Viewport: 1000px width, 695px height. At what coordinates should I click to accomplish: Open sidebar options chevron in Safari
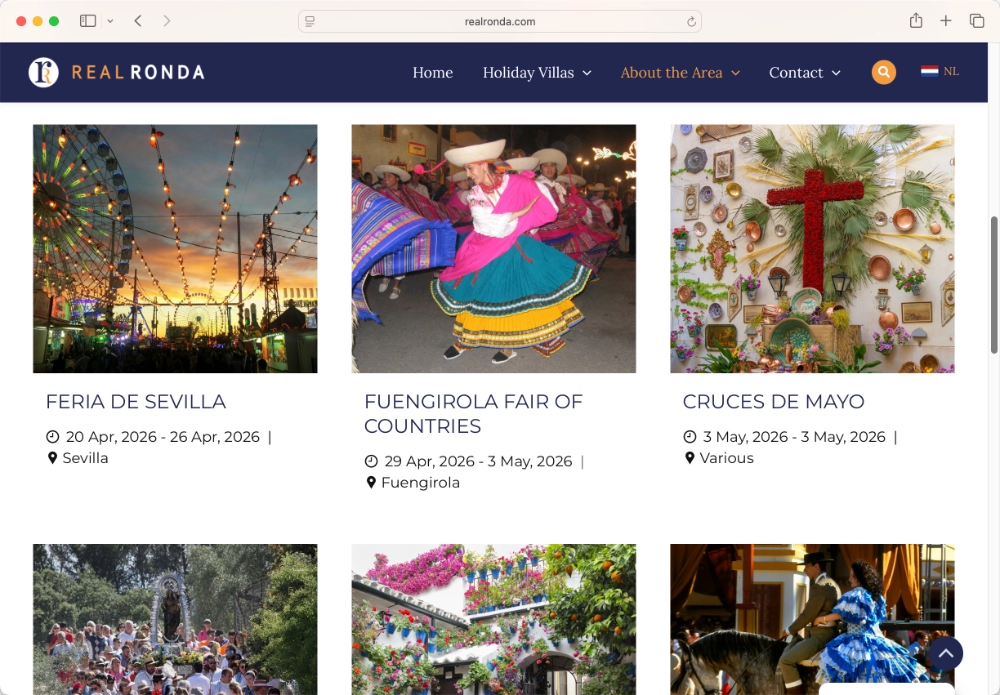110,21
